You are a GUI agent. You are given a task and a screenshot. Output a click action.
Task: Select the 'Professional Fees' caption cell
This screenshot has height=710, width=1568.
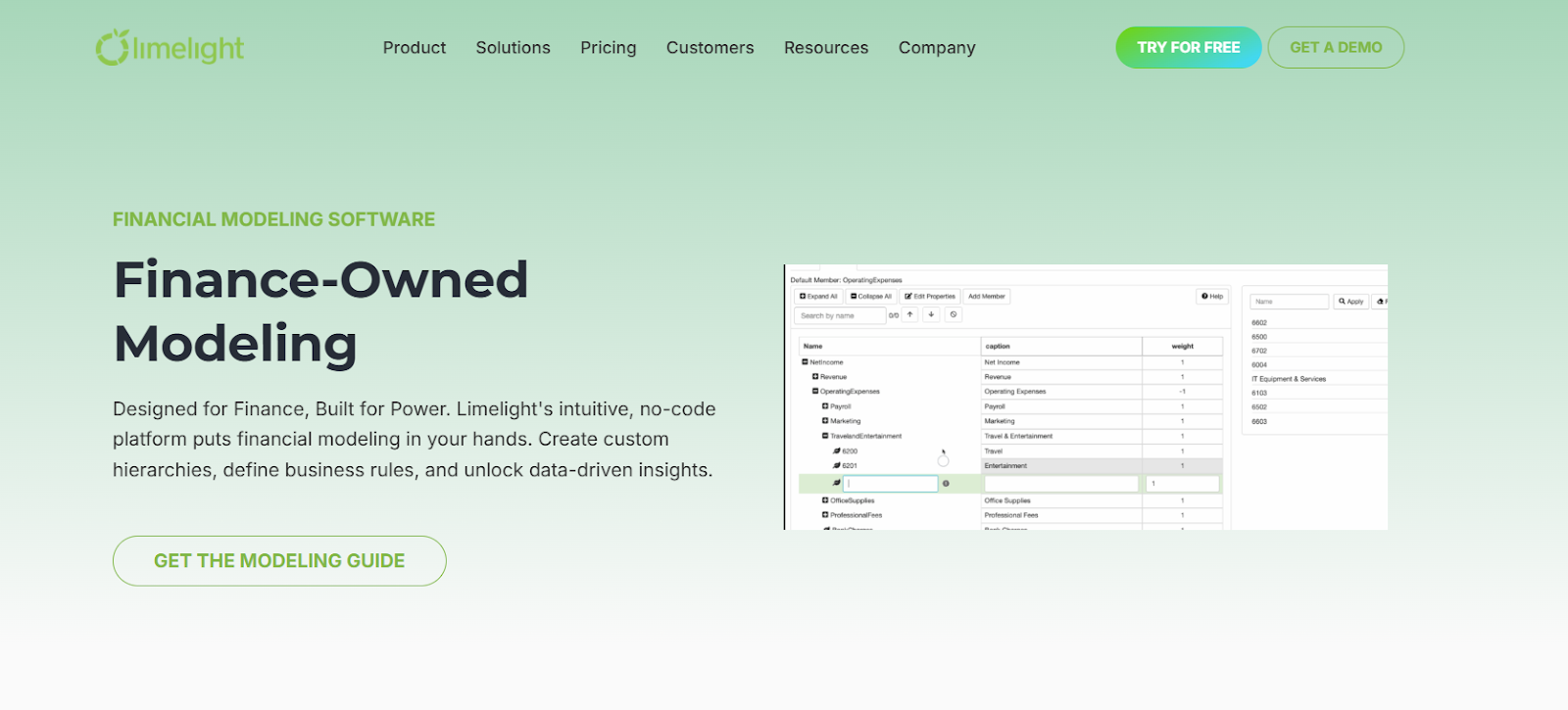[1061, 515]
